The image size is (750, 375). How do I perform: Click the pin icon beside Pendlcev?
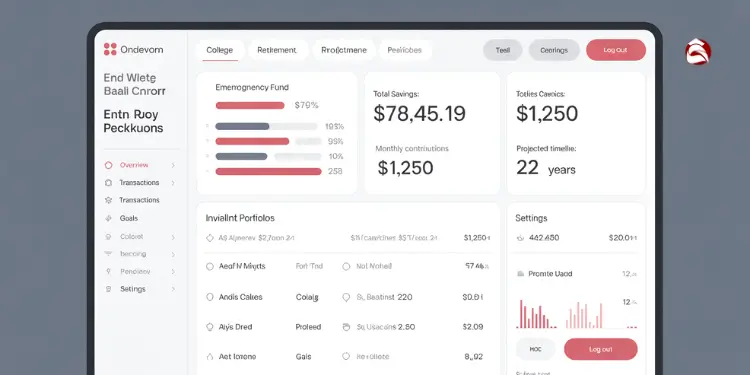tap(108, 271)
